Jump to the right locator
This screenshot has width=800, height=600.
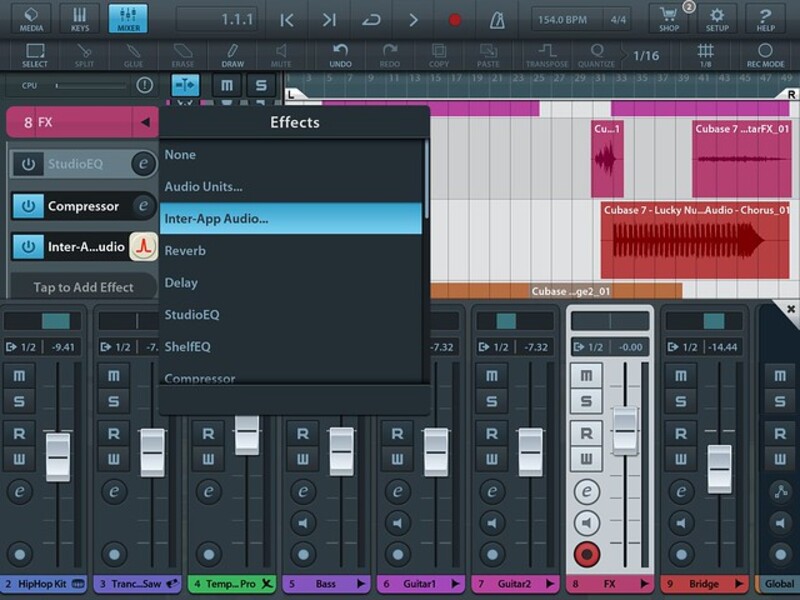(329, 20)
